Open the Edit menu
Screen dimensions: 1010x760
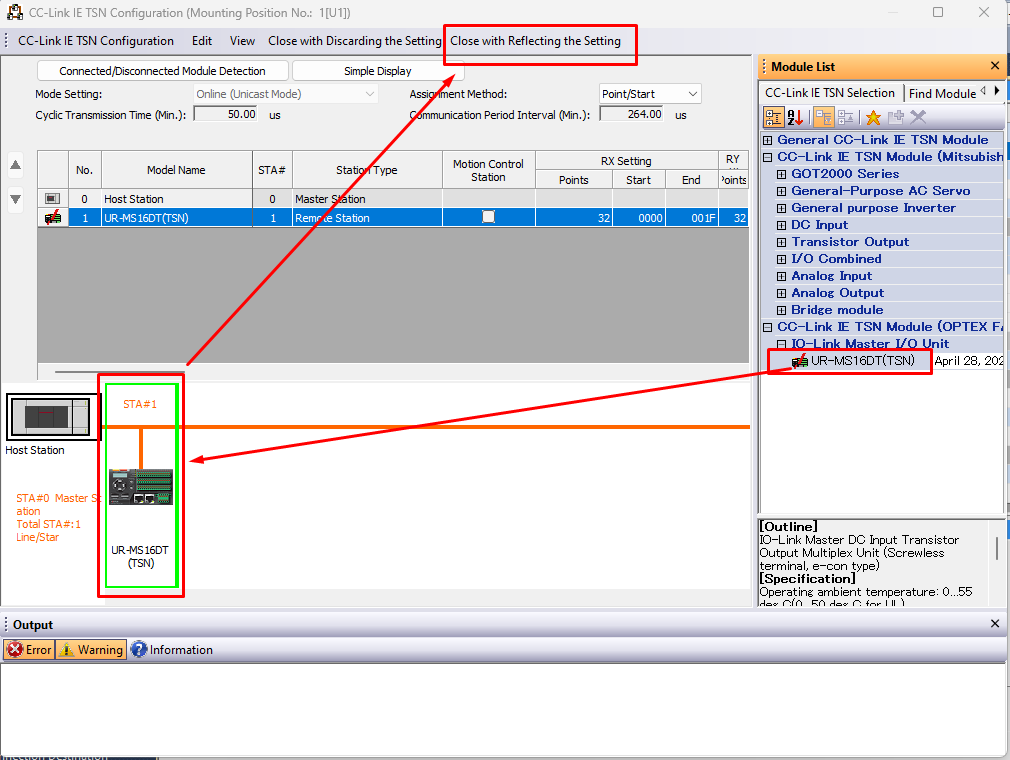[202, 41]
